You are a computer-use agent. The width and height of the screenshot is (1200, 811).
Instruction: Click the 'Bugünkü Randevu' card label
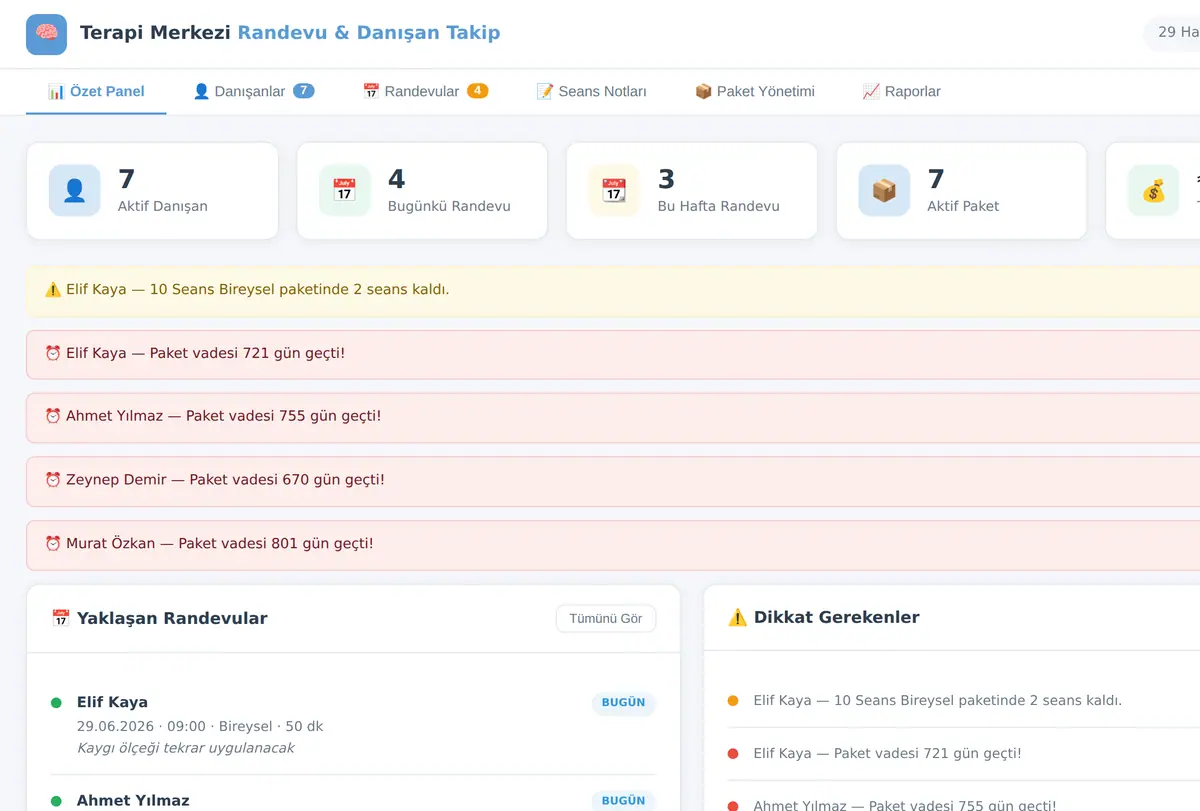(449, 207)
